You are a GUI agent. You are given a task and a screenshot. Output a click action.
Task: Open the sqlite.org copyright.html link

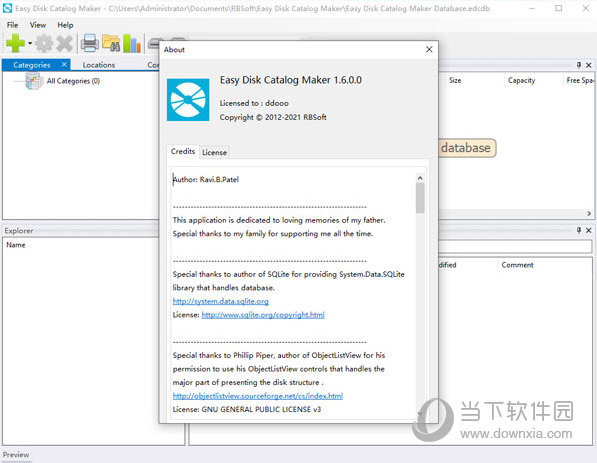(263, 315)
